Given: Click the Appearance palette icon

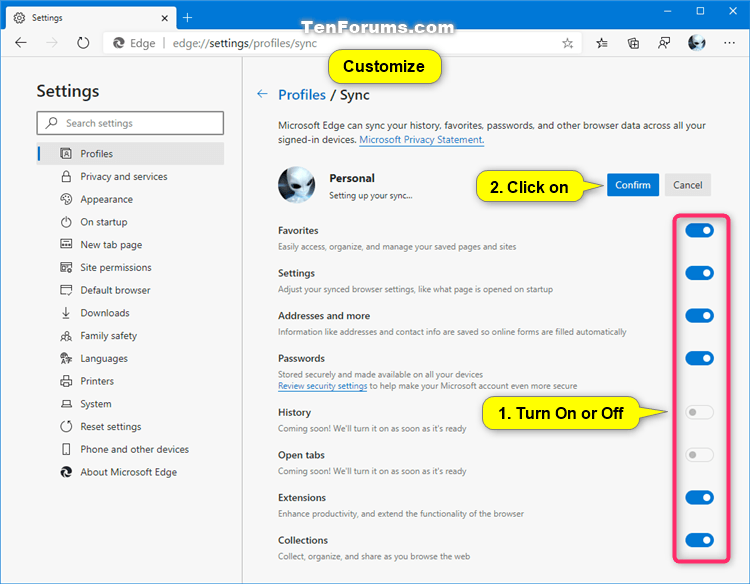Looking at the screenshot, I should coord(66,199).
